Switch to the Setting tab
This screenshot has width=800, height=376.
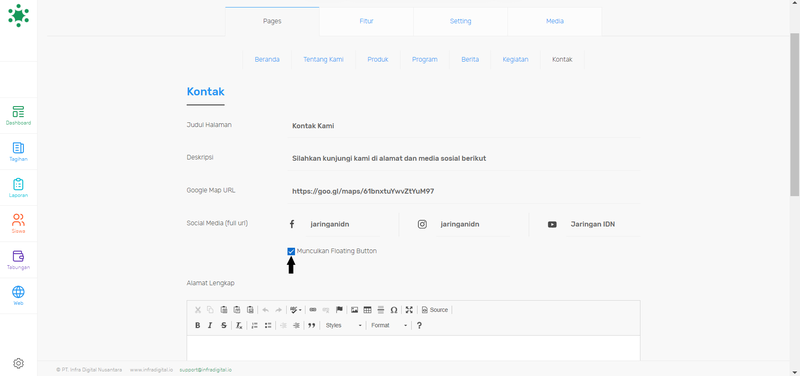(460, 21)
